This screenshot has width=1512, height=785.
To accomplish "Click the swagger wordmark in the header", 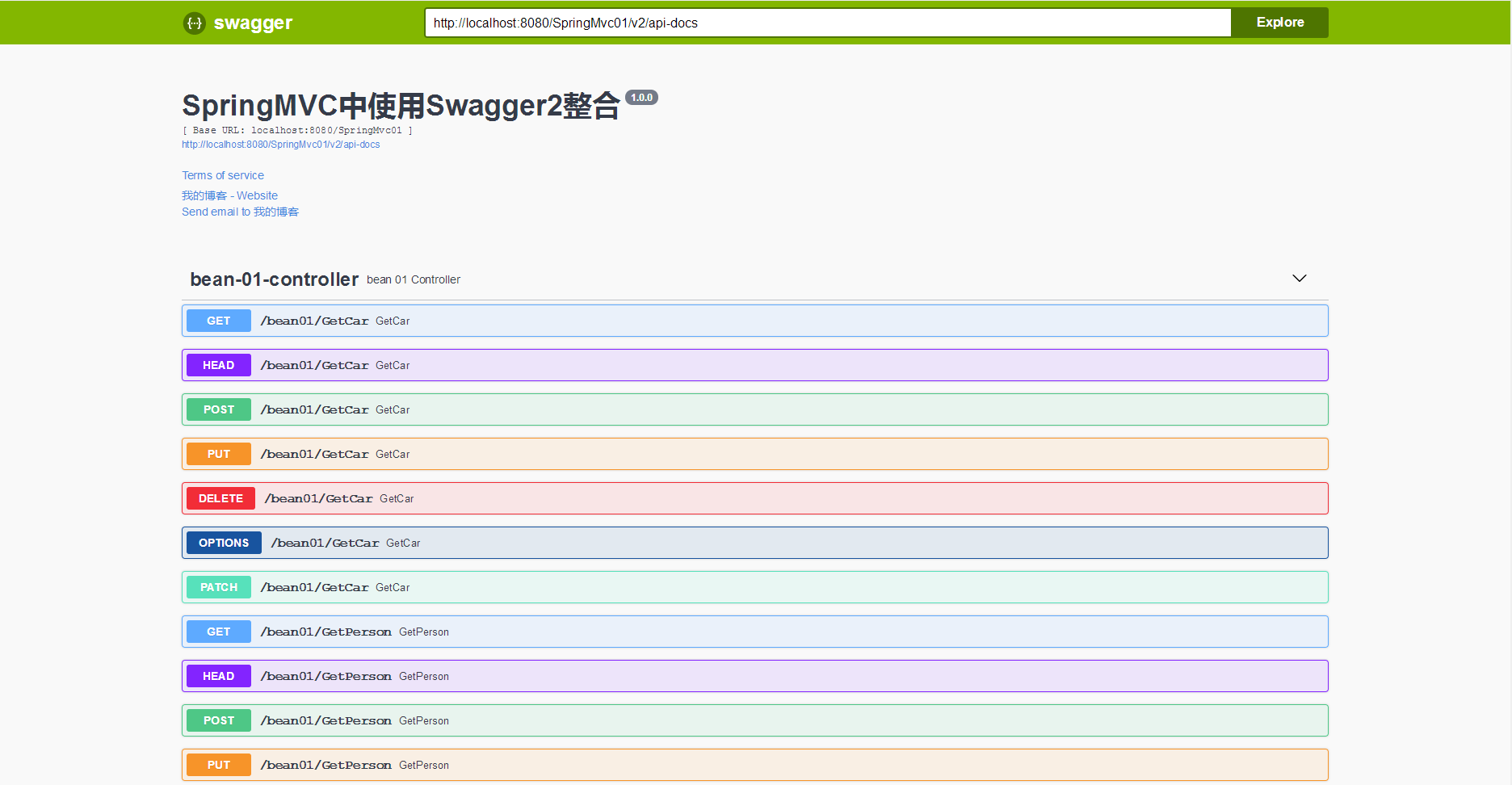I will (x=253, y=23).
